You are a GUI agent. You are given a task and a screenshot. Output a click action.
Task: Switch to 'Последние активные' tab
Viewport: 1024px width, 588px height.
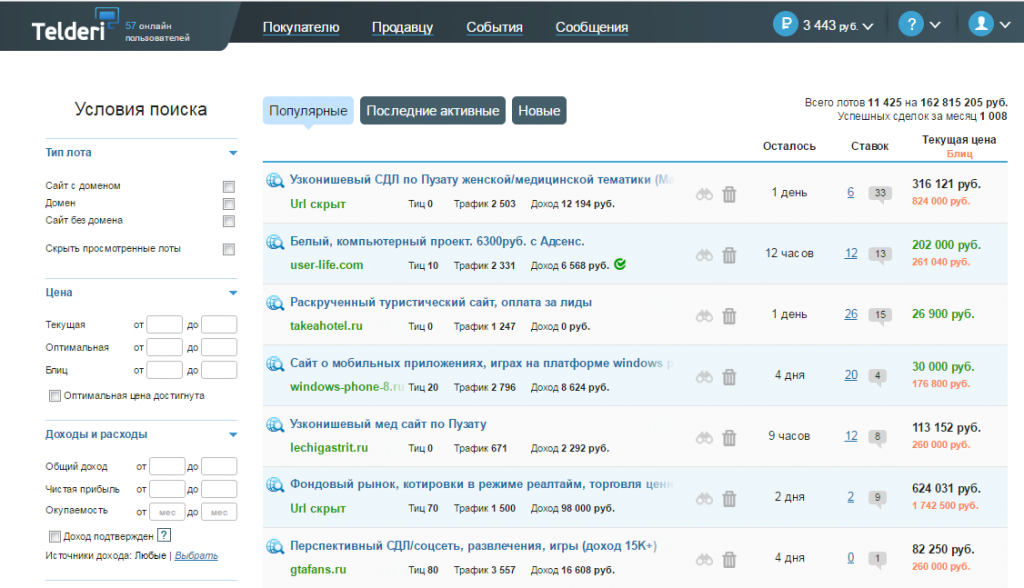433,111
